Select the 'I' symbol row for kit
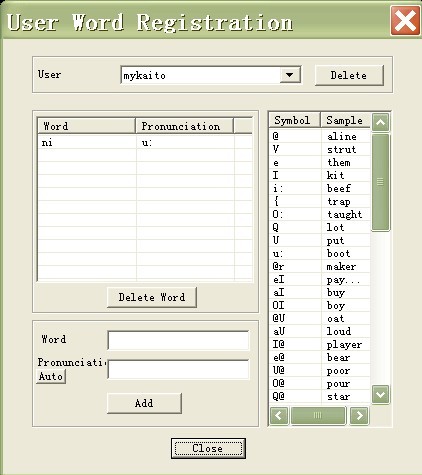This screenshot has width=422, height=475. tap(320, 175)
